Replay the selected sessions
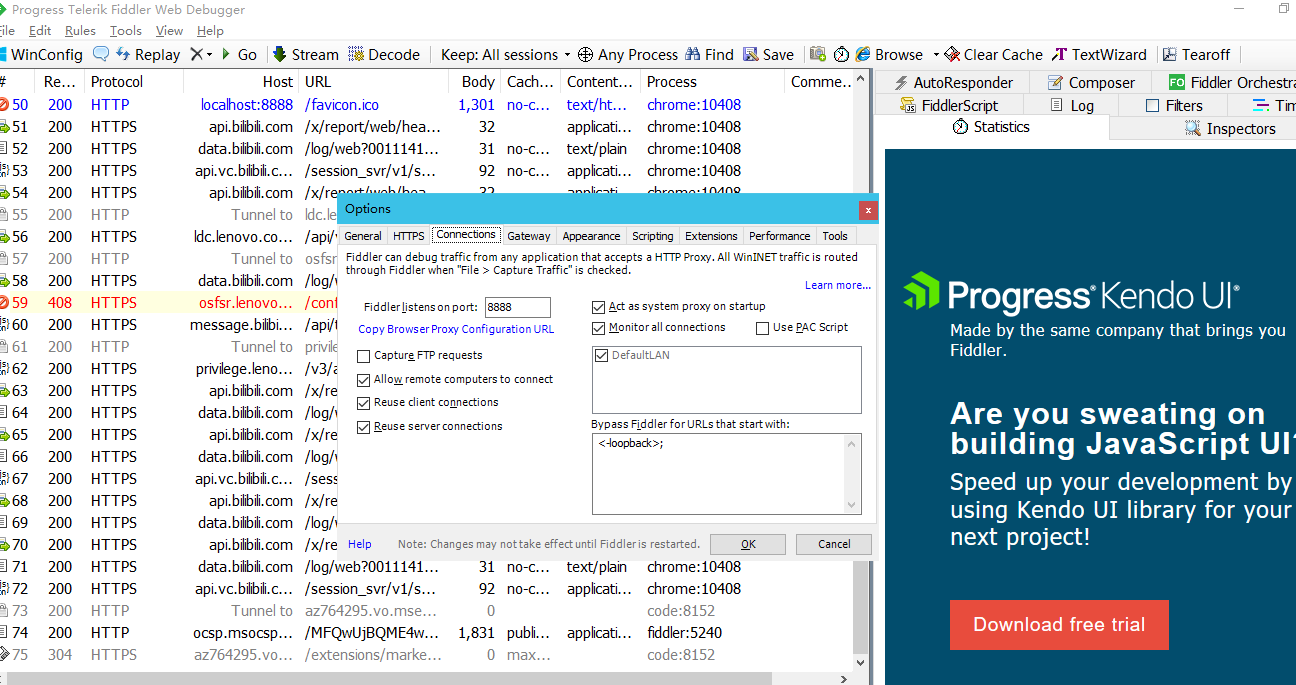 148,55
